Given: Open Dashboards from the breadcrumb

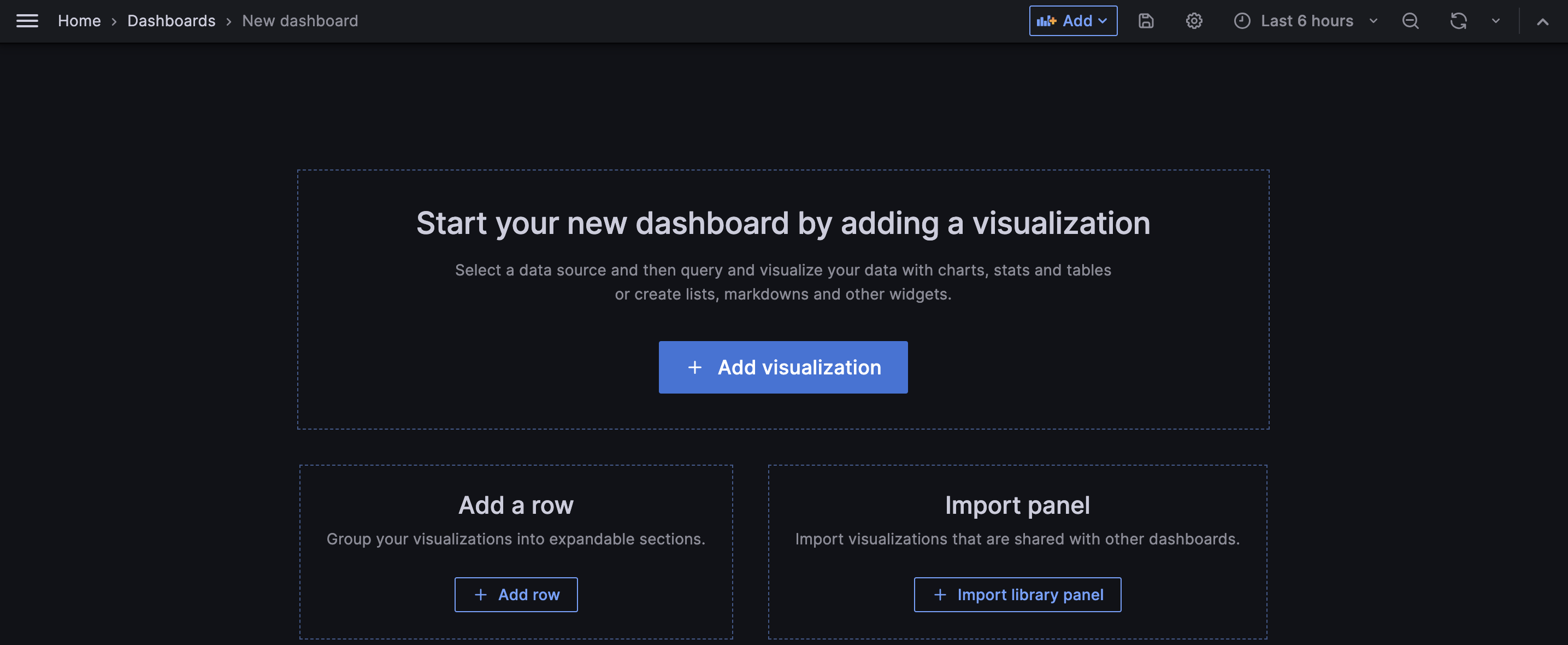Looking at the screenshot, I should click(x=172, y=21).
